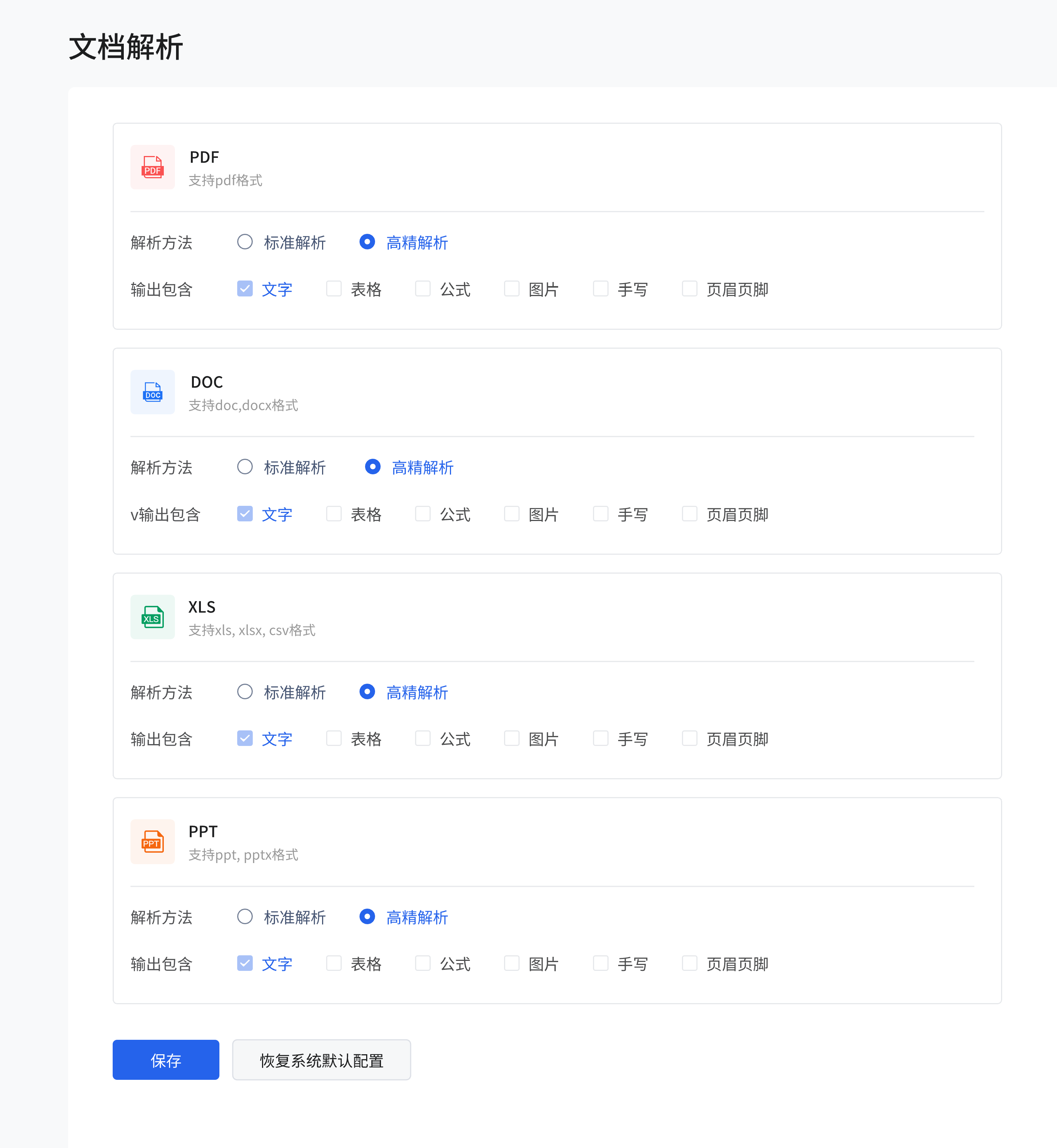
Task: Click the blue DOC file icon
Action: coord(152,392)
